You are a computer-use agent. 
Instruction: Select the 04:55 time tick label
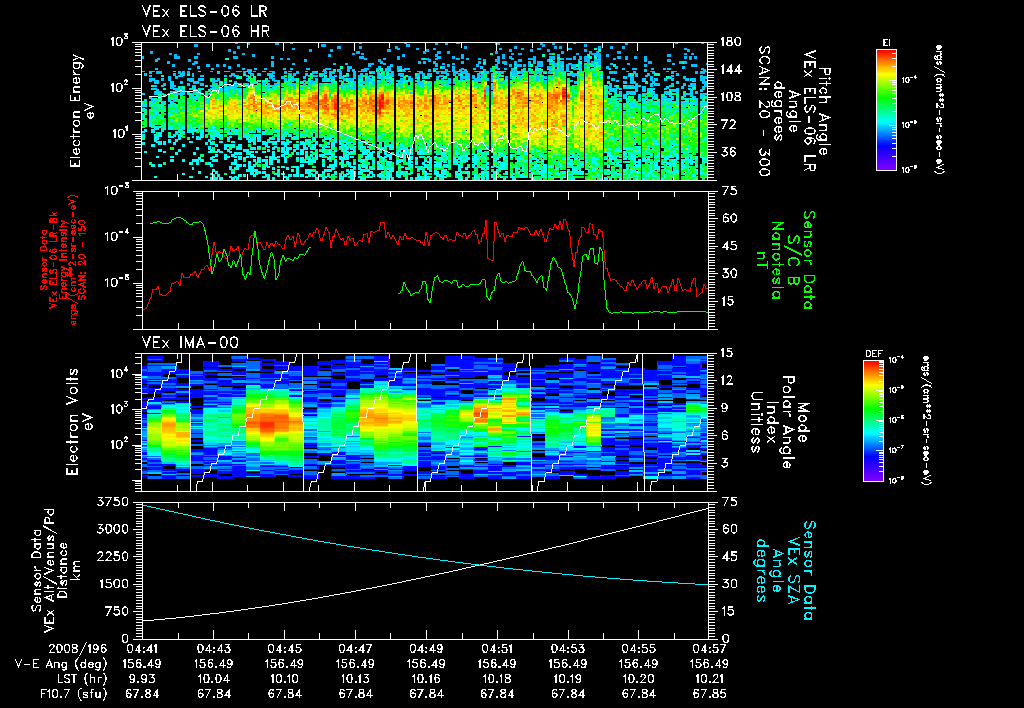[639, 649]
